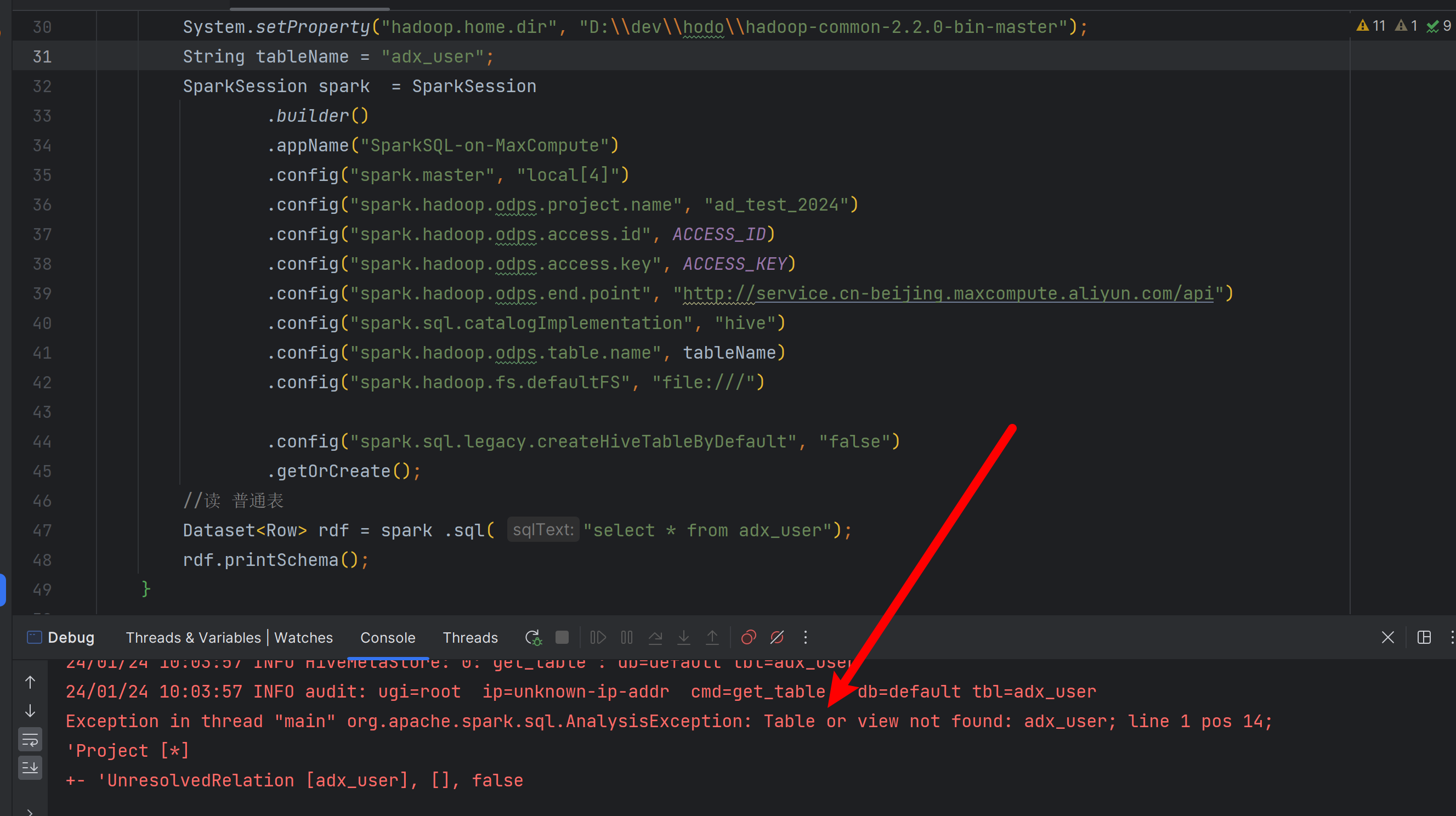
Task: Toggle soft-wrap in console
Action: click(30, 739)
